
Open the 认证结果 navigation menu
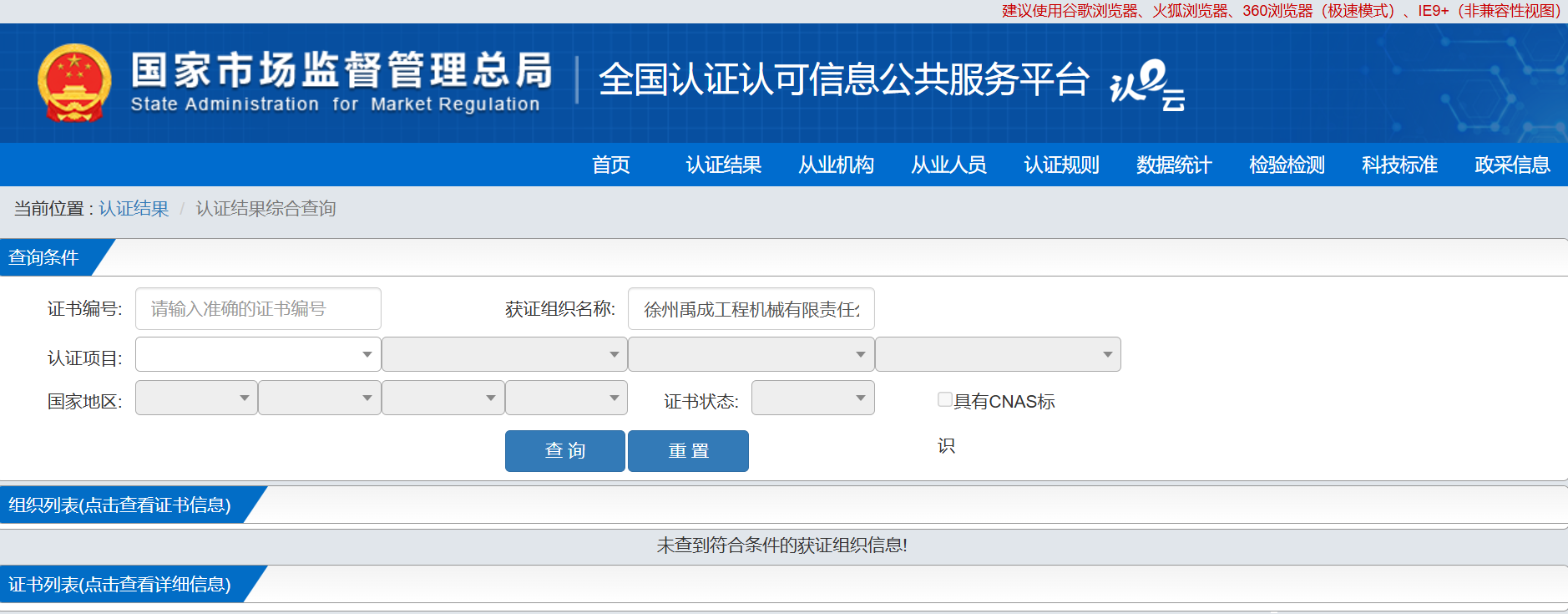tap(724, 165)
